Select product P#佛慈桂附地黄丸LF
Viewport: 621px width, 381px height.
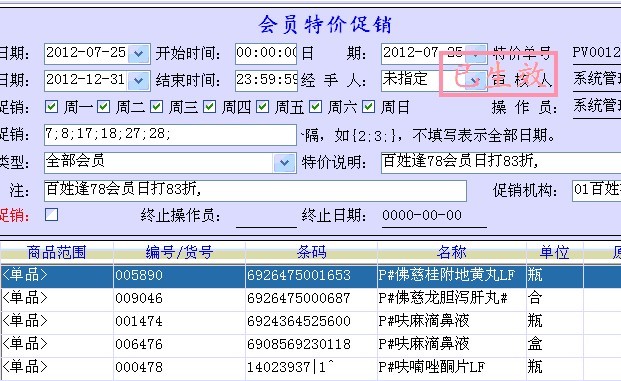tap(447, 275)
